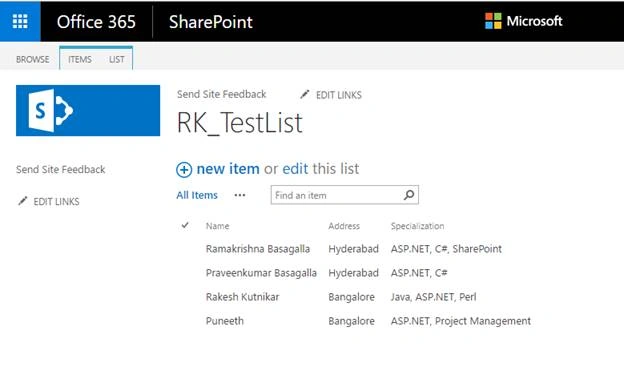Click the SharePoint header link
Viewport: 624px width, 371px height.
pyautogui.click(x=211, y=21)
